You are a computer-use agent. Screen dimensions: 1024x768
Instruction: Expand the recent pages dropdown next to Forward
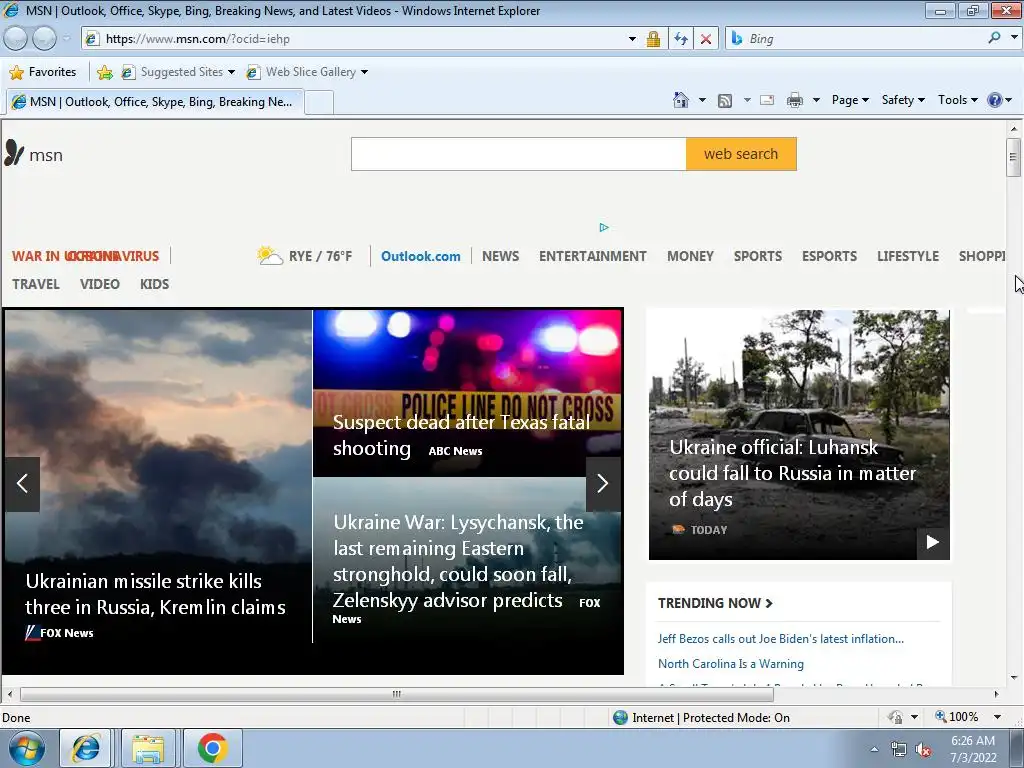point(66,39)
